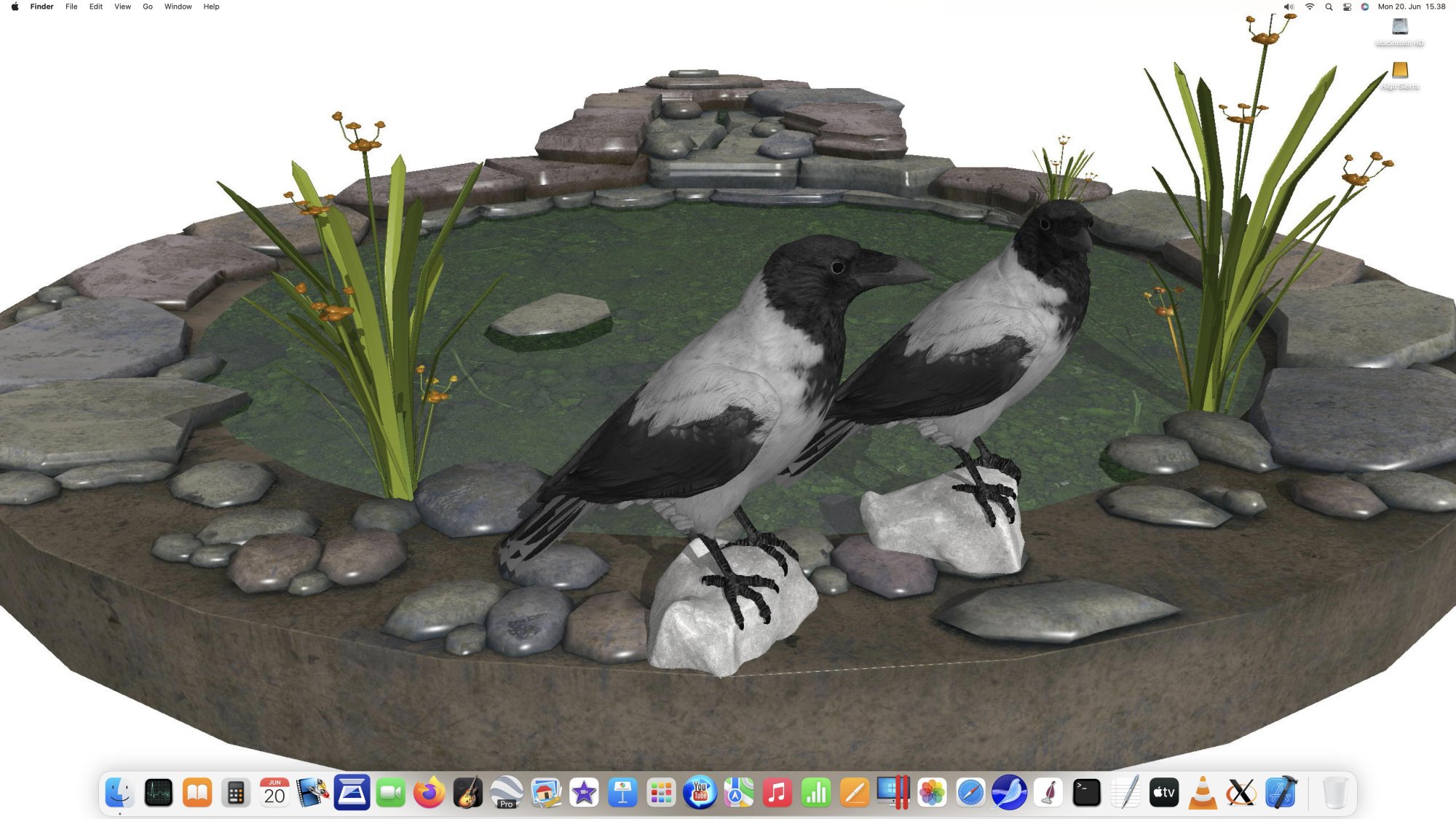Launch Google Earth Pro
The height and width of the screenshot is (819, 1456).
coord(506,792)
